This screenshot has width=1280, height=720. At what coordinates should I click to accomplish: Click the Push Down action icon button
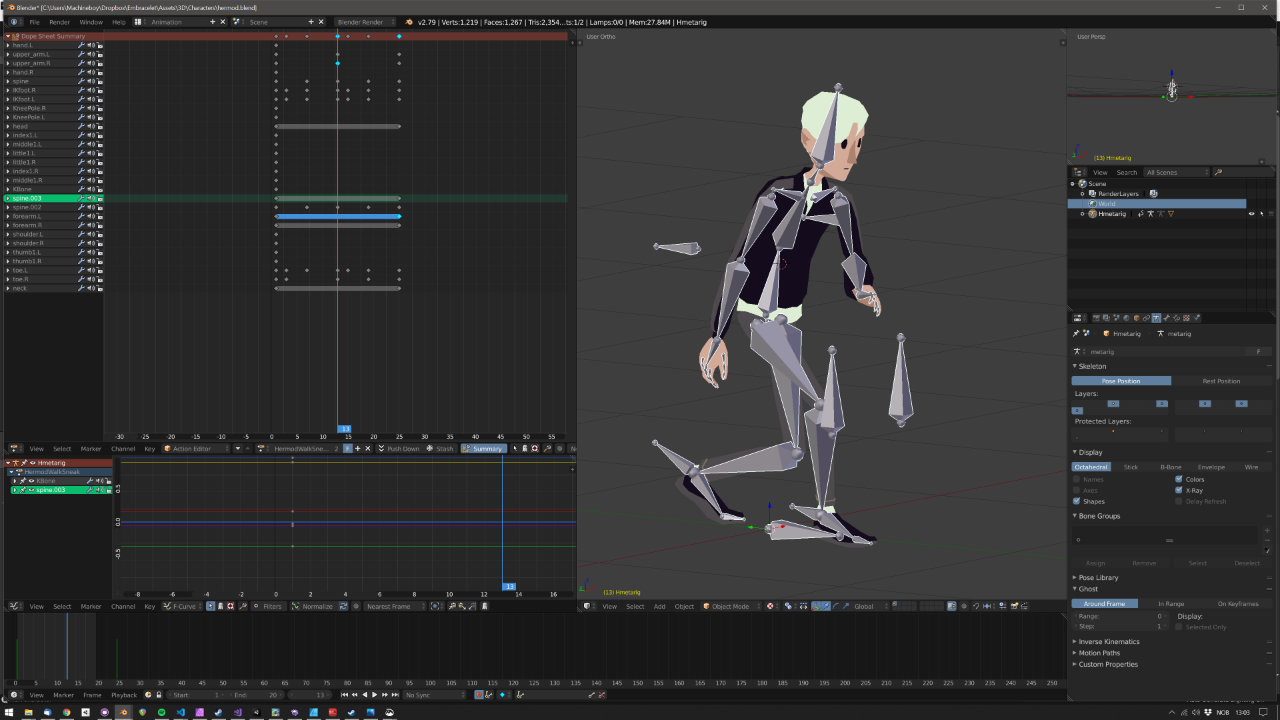click(x=382, y=449)
